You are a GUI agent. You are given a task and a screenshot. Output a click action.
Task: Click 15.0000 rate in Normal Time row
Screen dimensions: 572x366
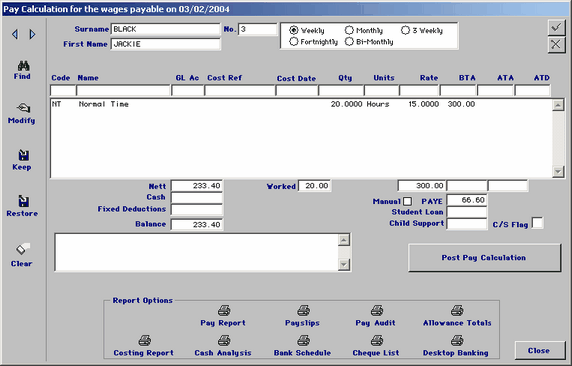424,104
